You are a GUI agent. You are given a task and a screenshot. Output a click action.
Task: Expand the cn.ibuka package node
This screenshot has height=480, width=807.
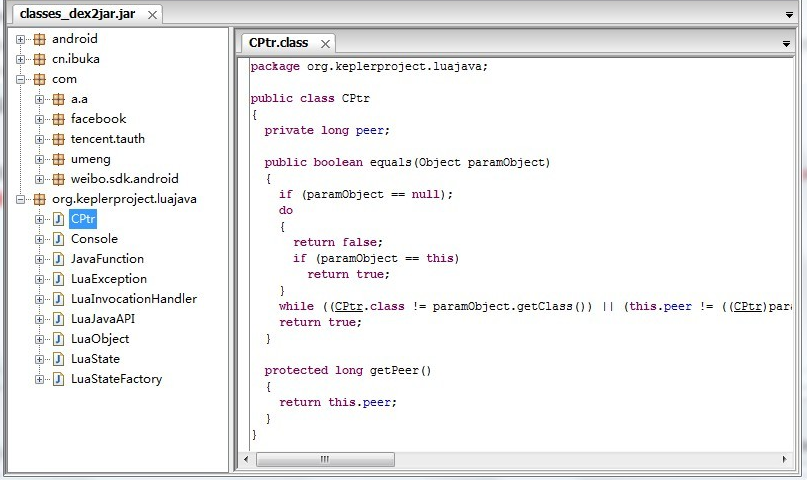pyautogui.click(x=21, y=59)
